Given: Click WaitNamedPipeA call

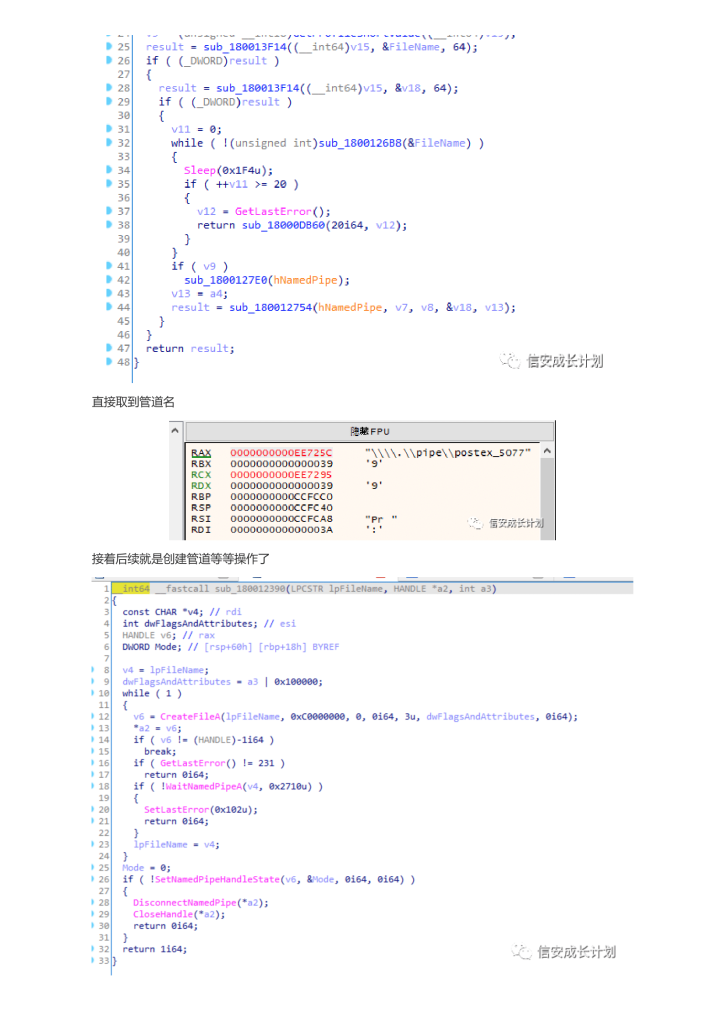Looking at the screenshot, I should [202, 786].
